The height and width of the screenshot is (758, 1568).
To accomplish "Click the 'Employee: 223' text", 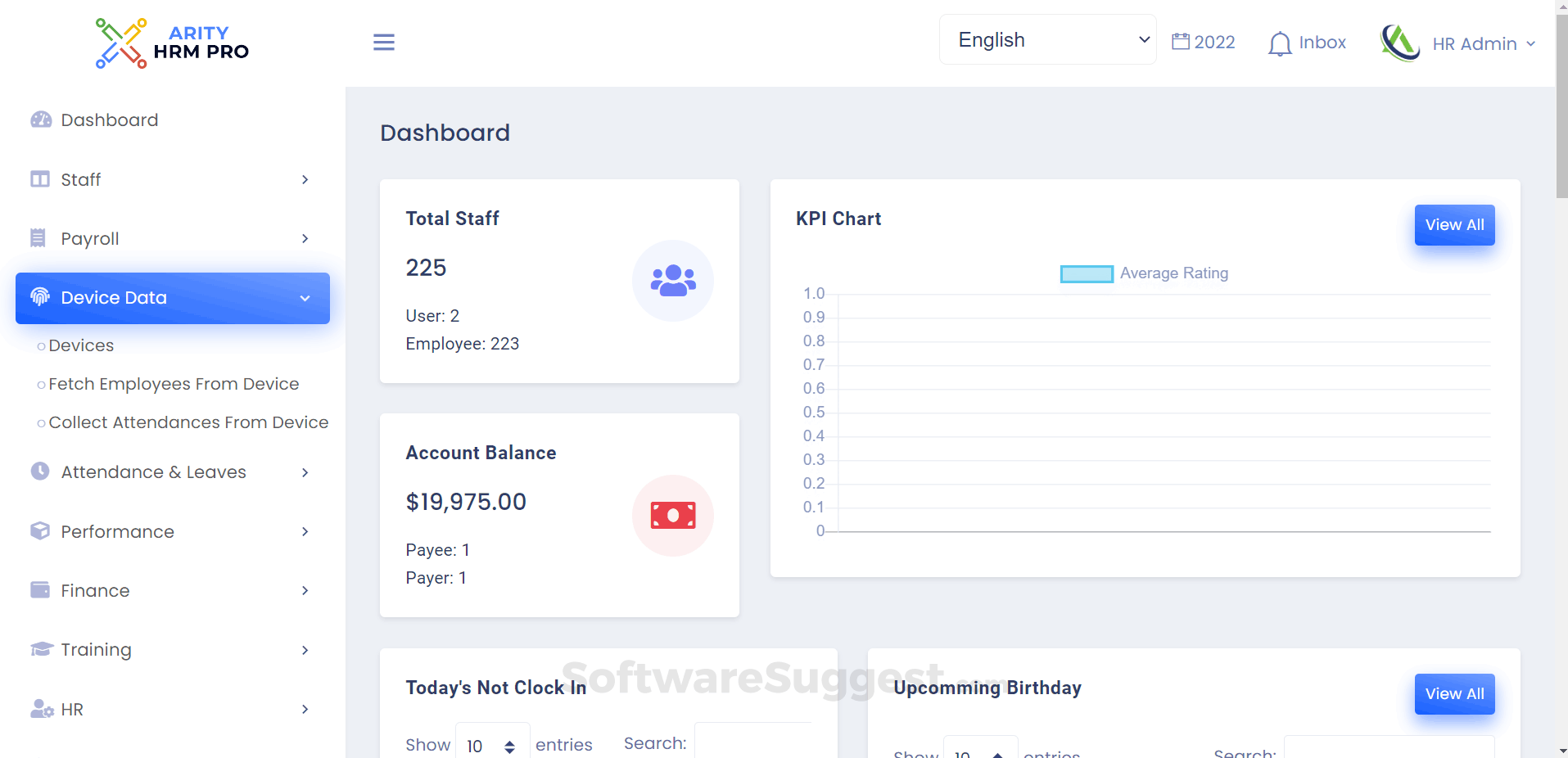I will pyautogui.click(x=463, y=344).
